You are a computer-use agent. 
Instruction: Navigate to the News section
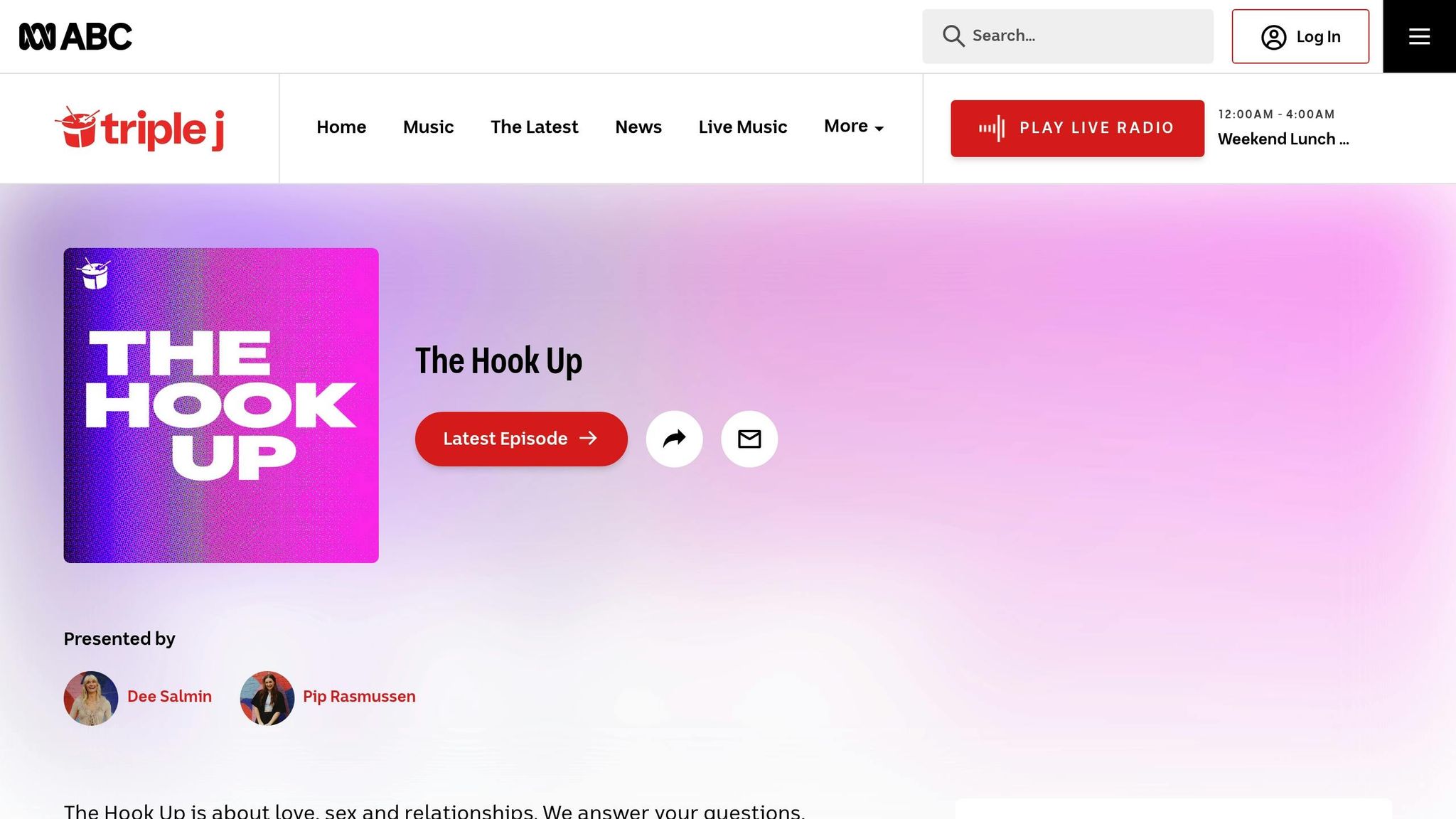point(638,127)
